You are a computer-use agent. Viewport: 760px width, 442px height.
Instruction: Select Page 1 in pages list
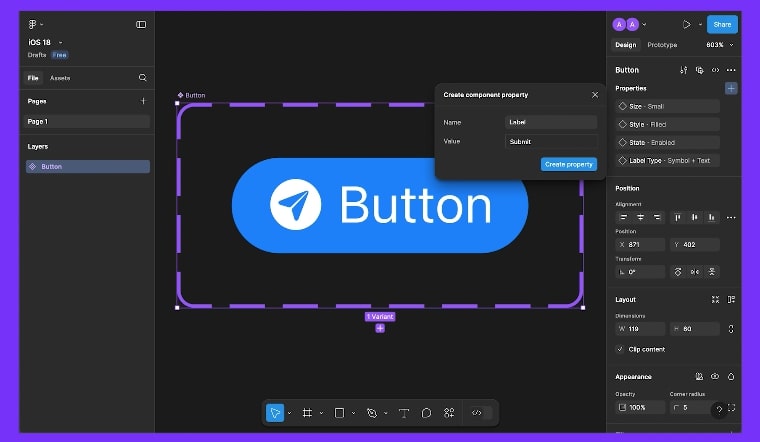point(87,121)
